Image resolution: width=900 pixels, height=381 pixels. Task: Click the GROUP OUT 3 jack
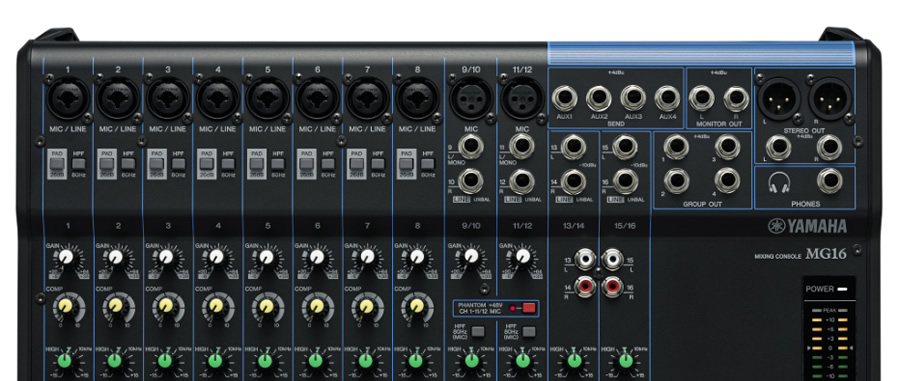[x=727, y=147]
